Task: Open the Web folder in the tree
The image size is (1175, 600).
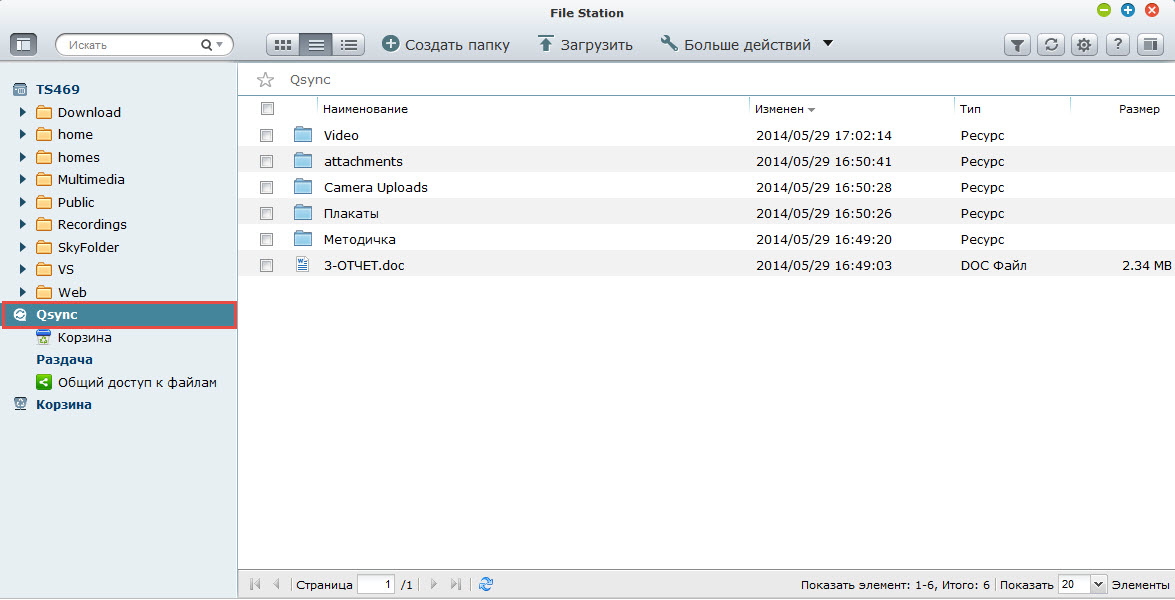Action: 72,292
